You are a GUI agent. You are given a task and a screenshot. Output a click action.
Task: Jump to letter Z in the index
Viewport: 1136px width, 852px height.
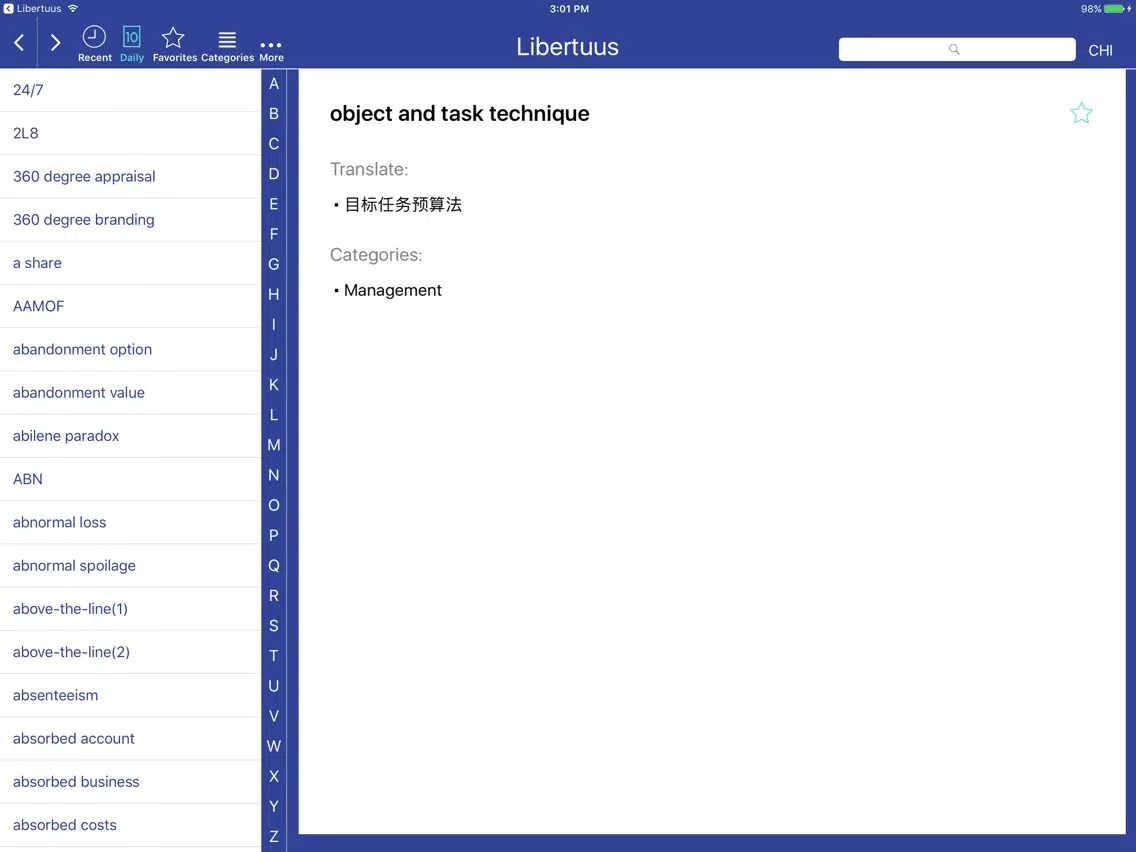tap(274, 837)
